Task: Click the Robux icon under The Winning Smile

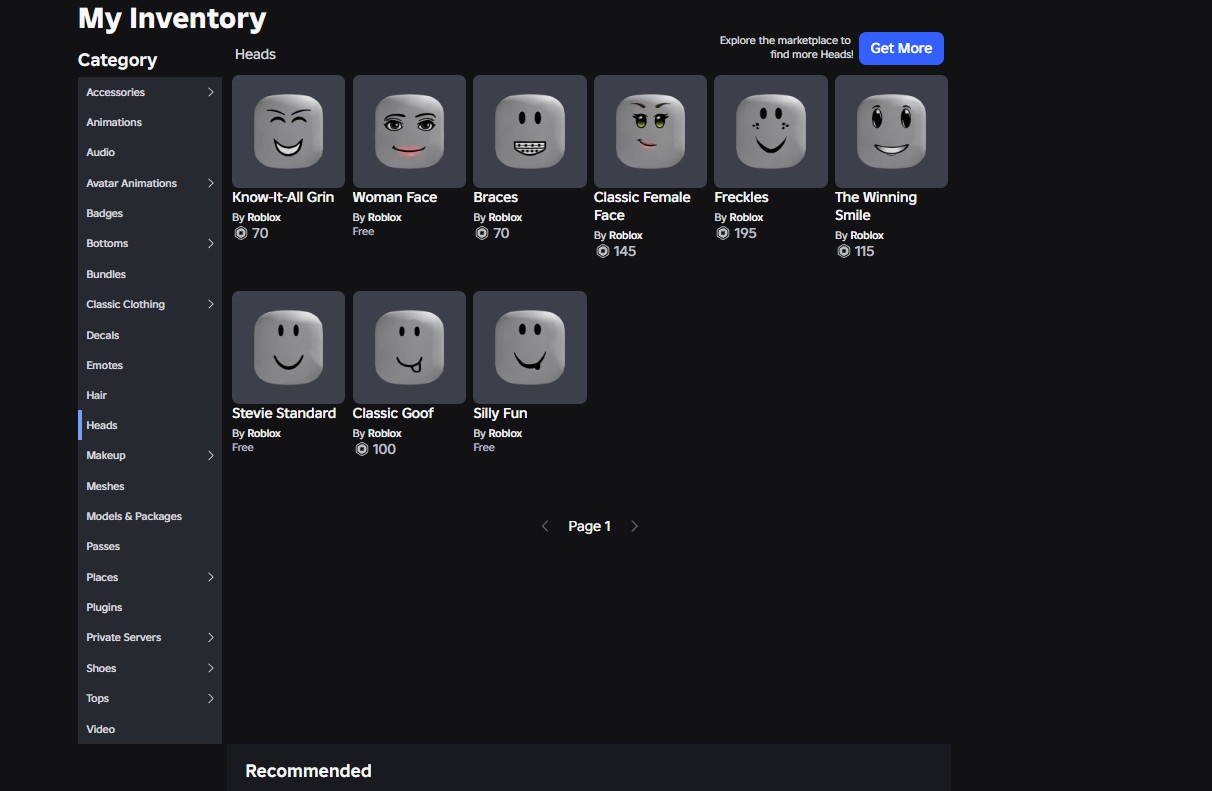Action: tap(843, 251)
